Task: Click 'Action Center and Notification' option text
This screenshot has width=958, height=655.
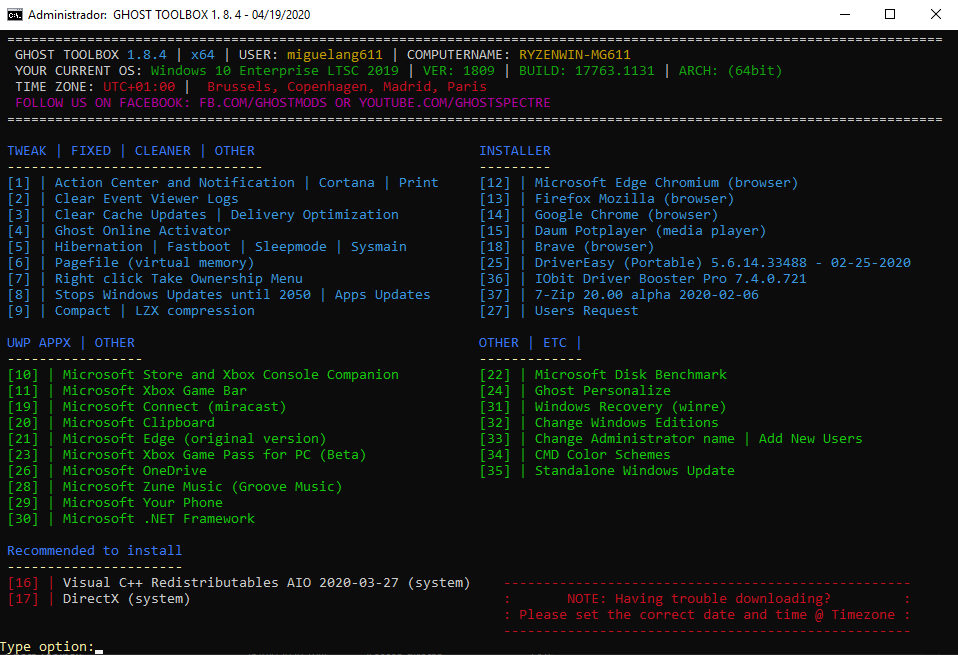Action: click(174, 183)
